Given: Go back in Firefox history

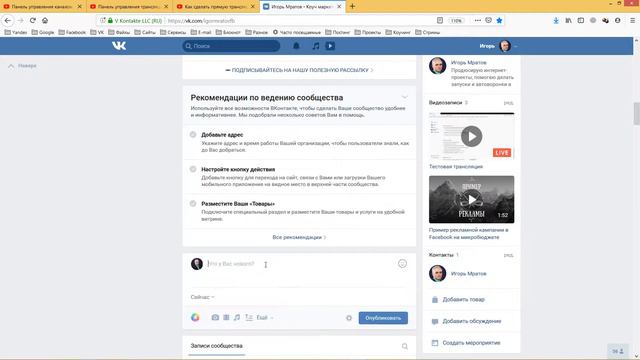Looking at the screenshot, I should pyautogui.click(x=8, y=20).
